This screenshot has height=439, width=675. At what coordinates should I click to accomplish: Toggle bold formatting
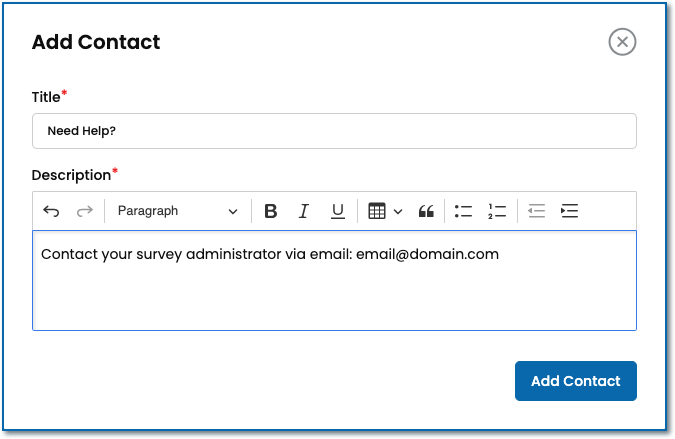(270, 211)
